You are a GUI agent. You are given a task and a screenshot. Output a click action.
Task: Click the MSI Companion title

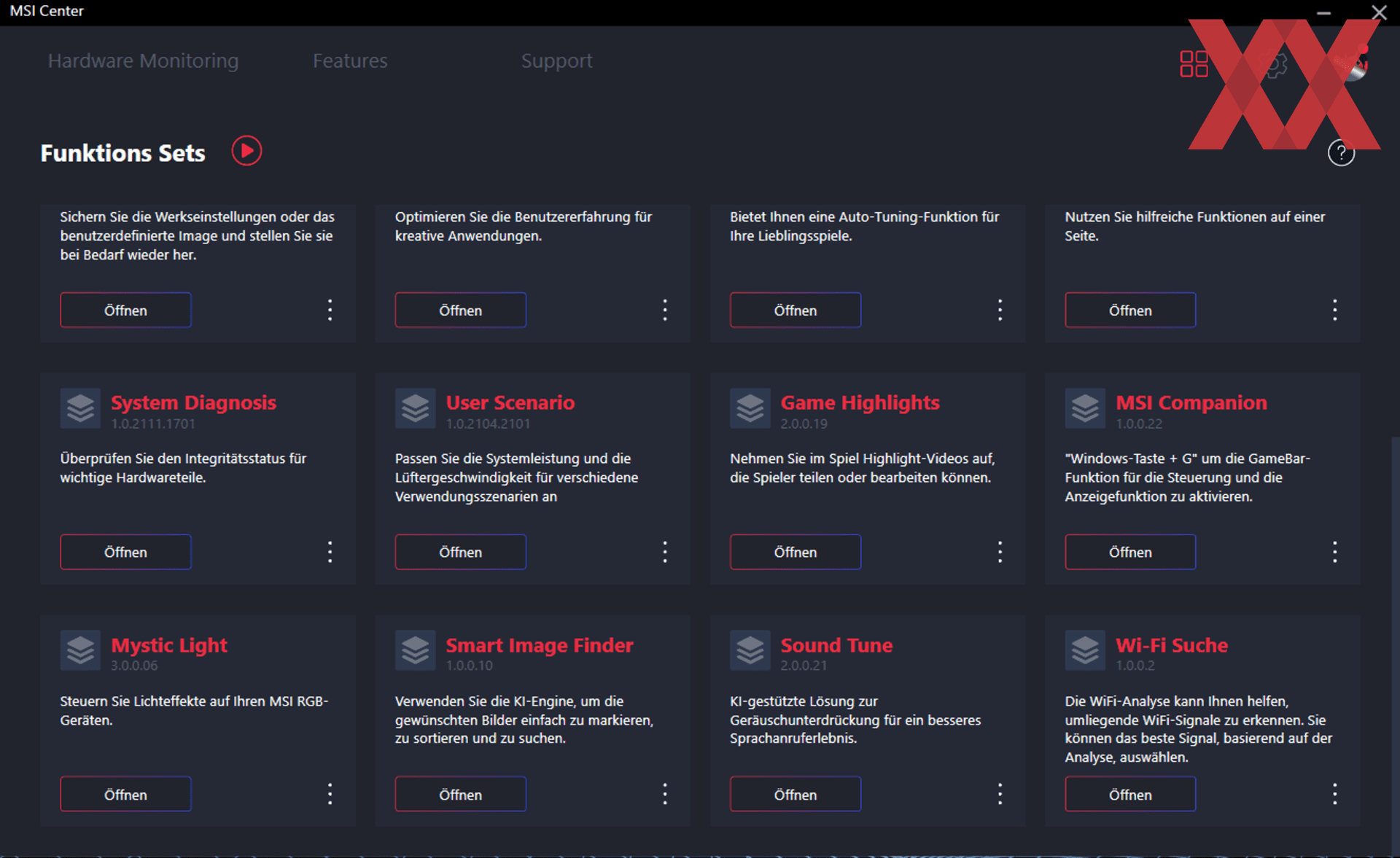pyautogui.click(x=1191, y=402)
